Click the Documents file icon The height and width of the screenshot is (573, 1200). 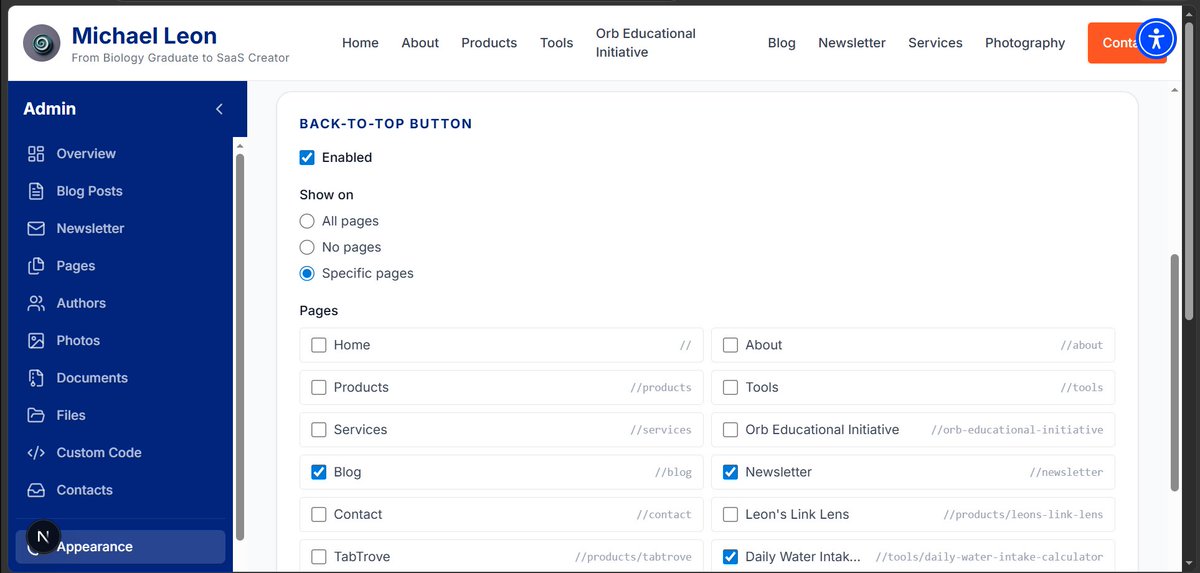tap(36, 378)
